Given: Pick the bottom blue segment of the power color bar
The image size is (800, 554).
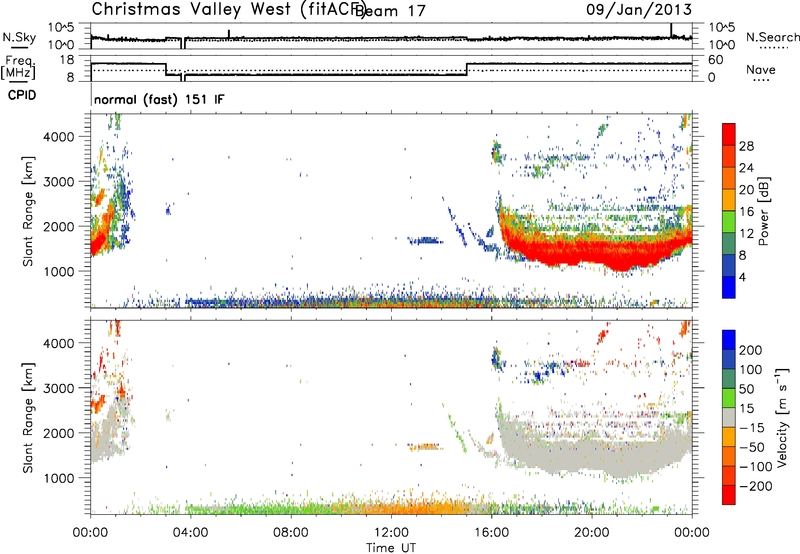Looking at the screenshot, I should [x=729, y=287].
